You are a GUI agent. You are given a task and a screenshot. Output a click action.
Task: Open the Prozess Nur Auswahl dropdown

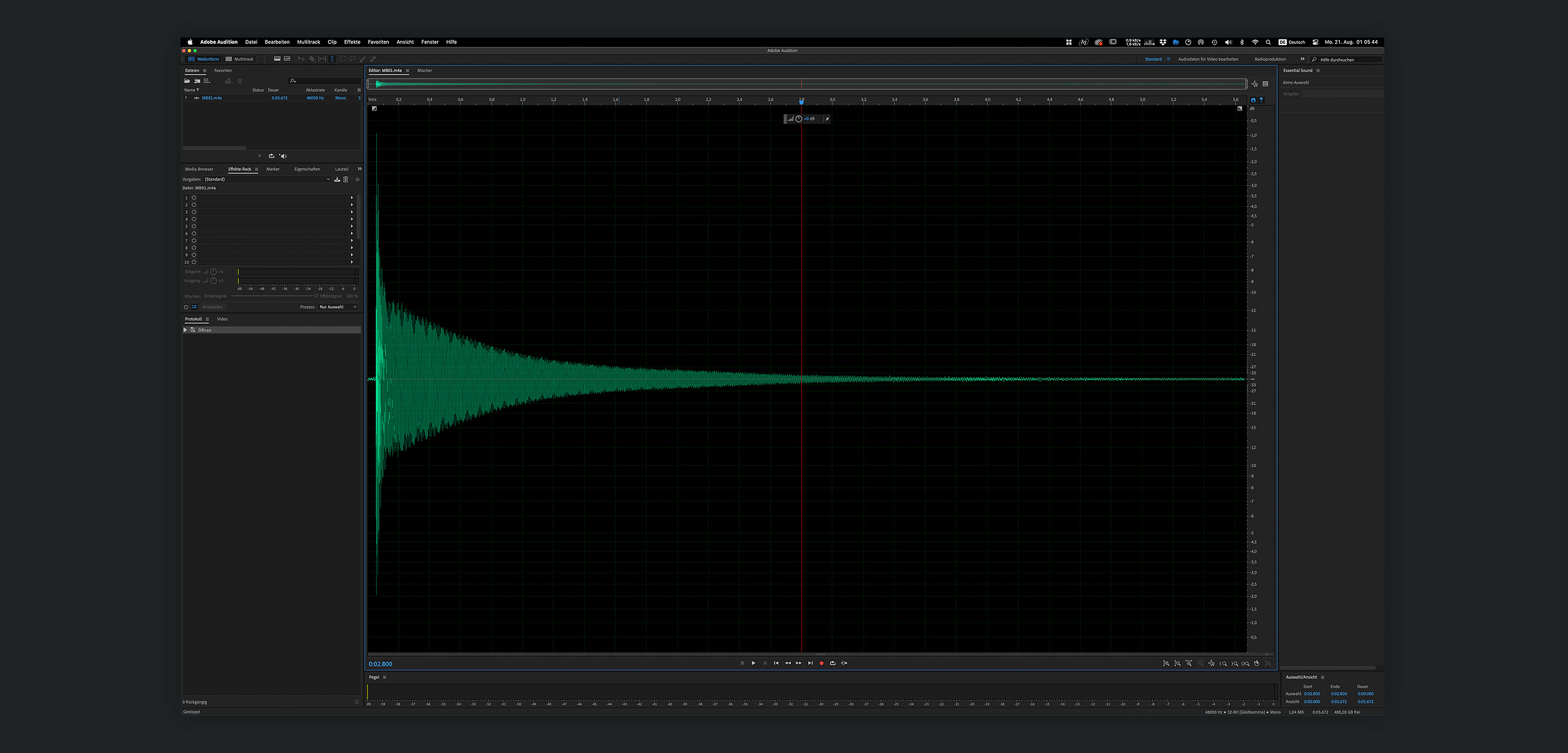[x=337, y=307]
